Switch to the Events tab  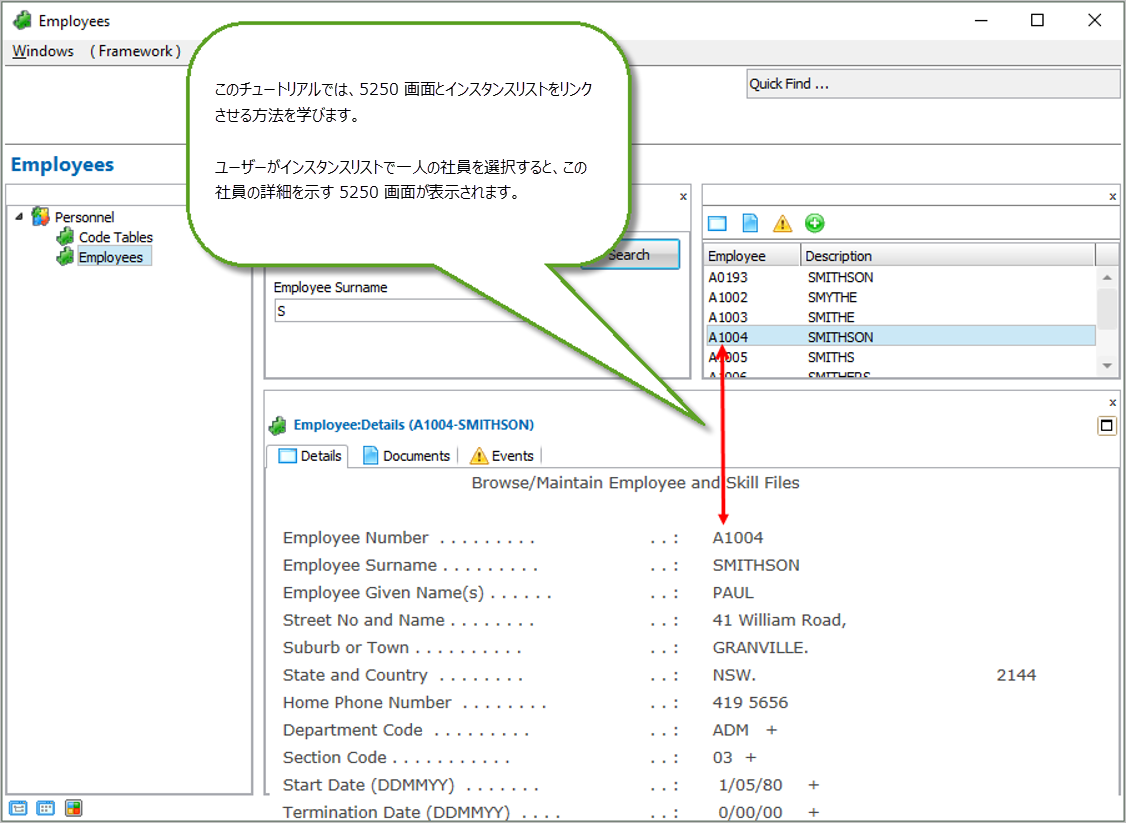pyautogui.click(x=501, y=456)
